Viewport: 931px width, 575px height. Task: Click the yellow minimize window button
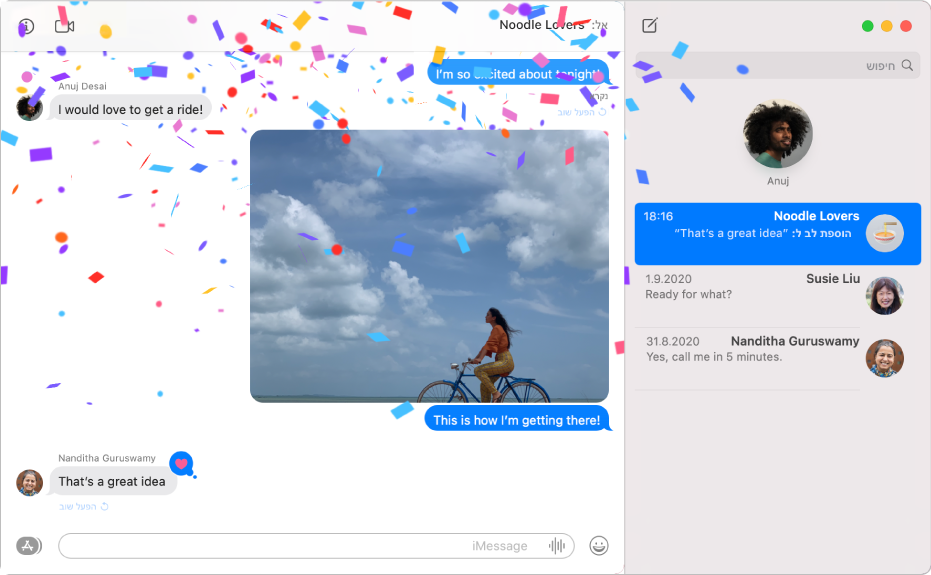coord(886,26)
